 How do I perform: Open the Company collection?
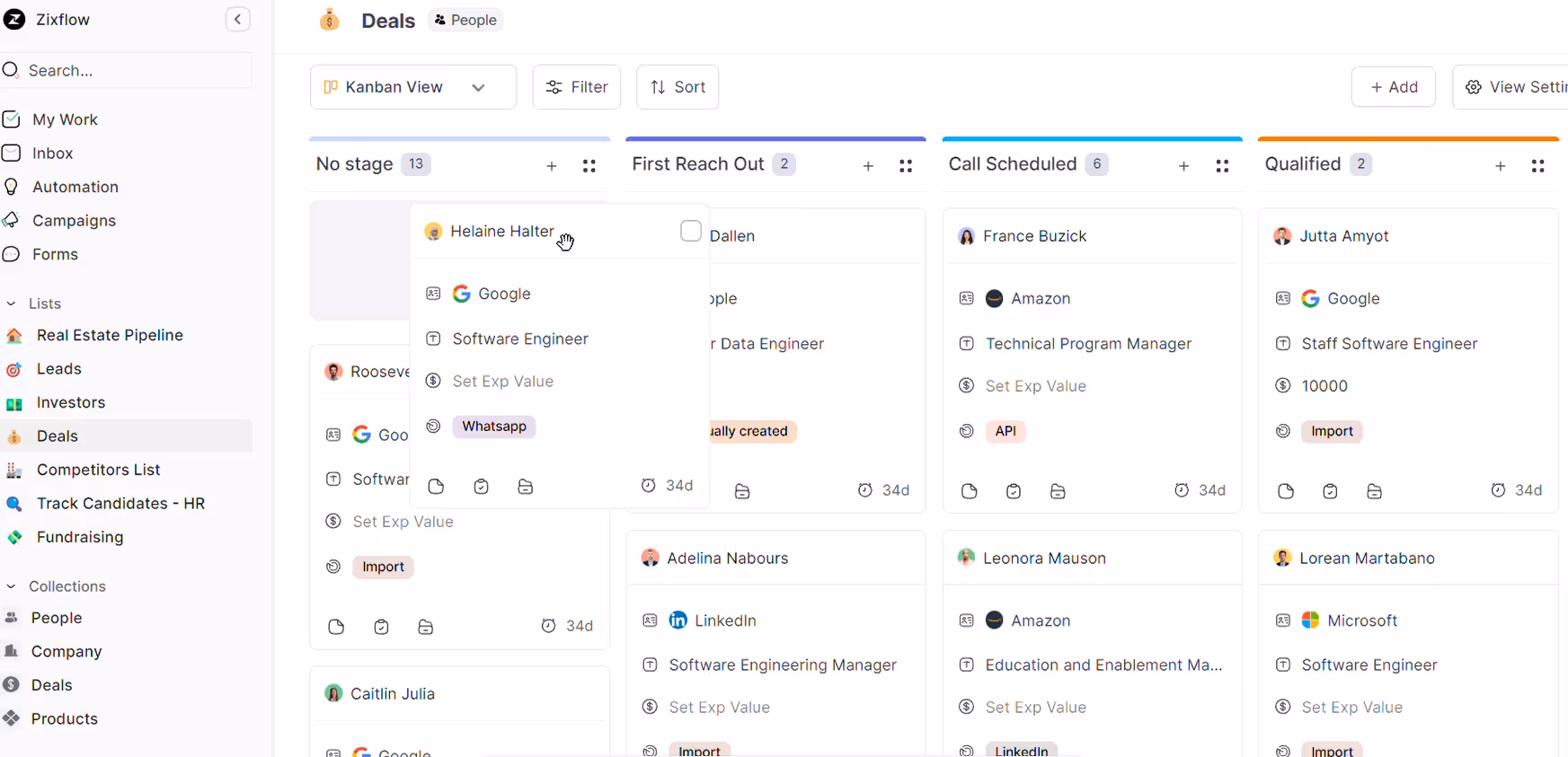[66, 652]
